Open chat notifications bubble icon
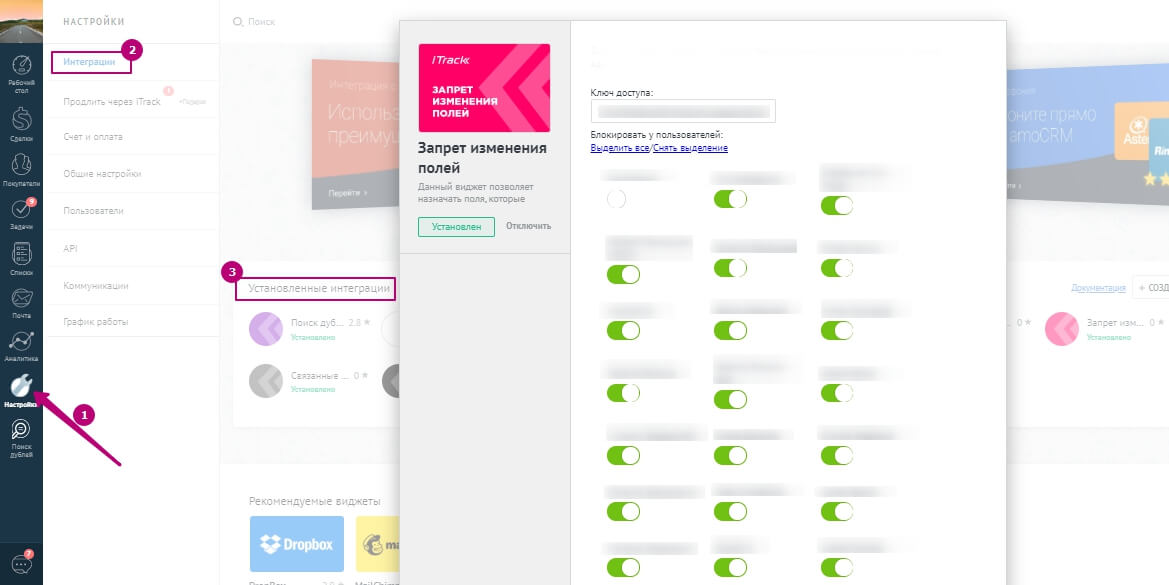This screenshot has width=1169, height=585. coord(21,564)
